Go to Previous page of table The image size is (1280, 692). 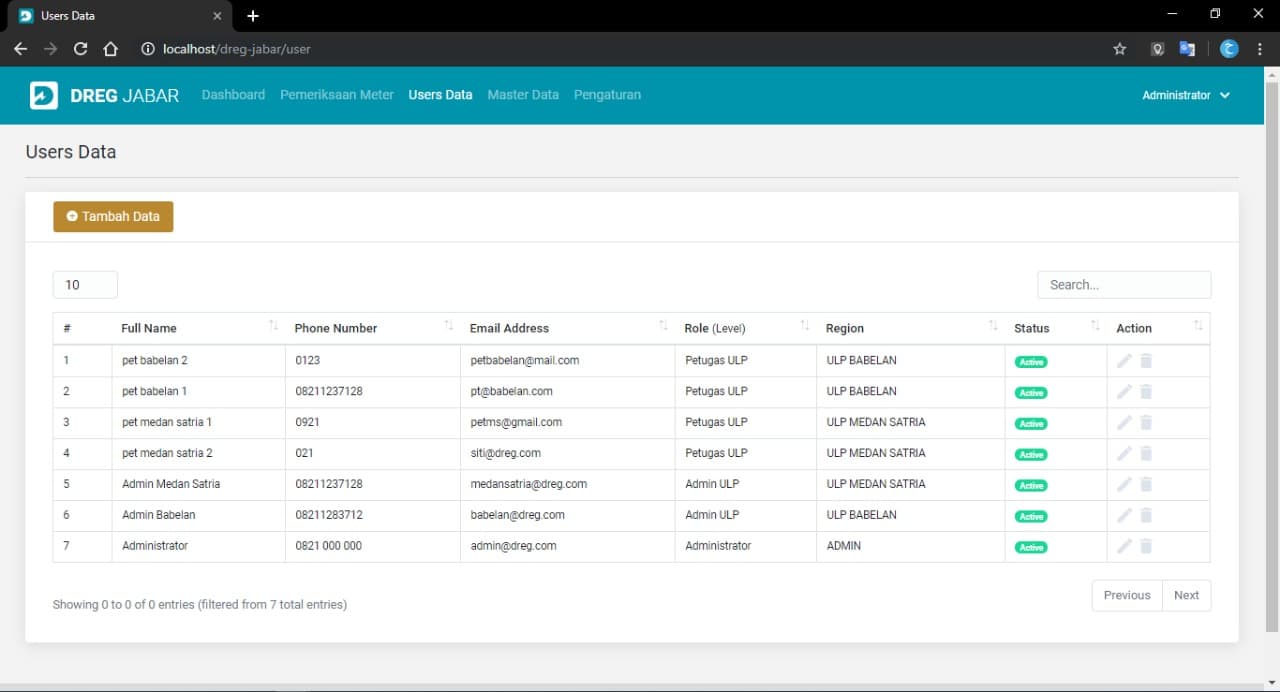pyautogui.click(x=1127, y=595)
